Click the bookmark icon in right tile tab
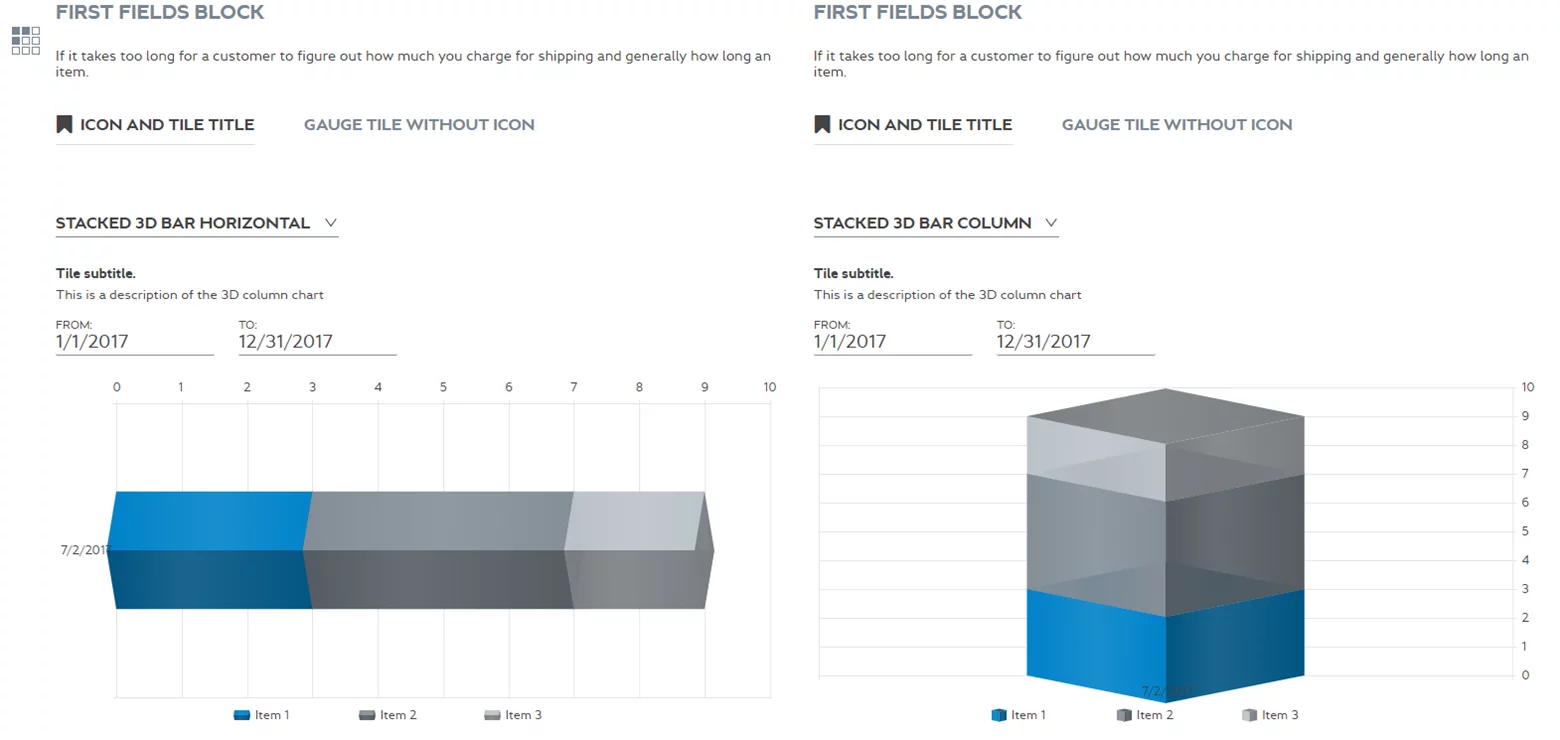This screenshot has width=1560, height=740. 822,124
